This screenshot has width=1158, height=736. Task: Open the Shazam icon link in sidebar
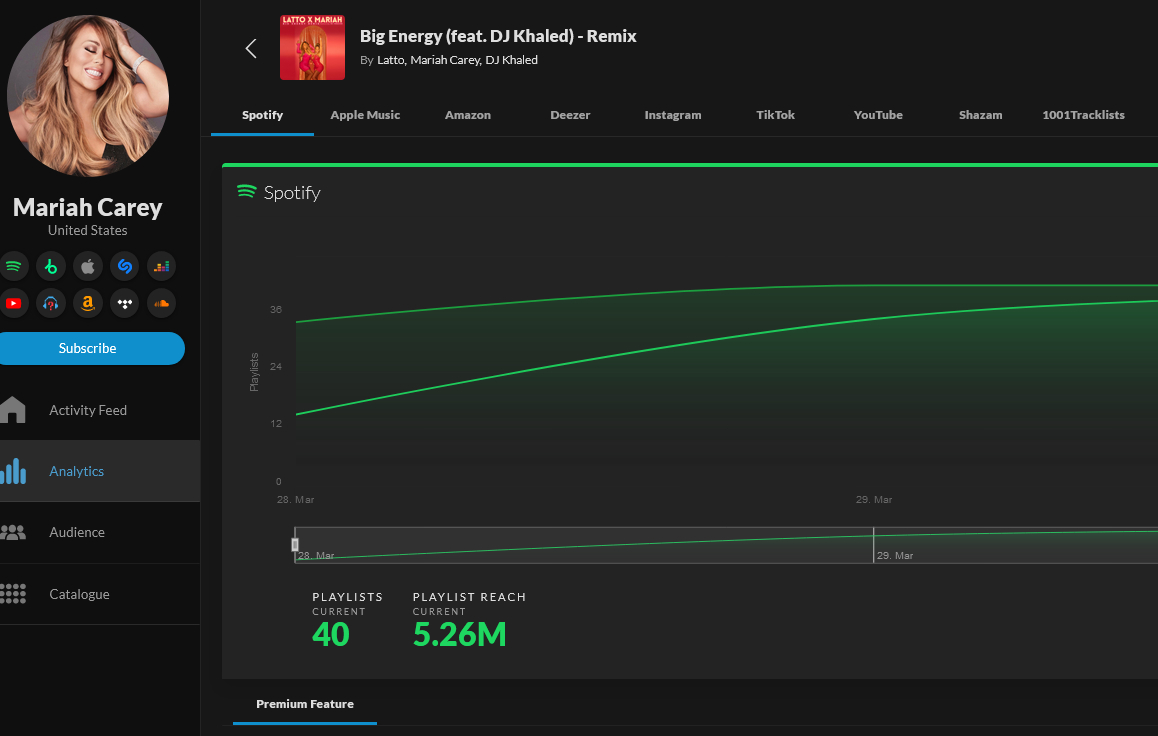click(x=125, y=266)
